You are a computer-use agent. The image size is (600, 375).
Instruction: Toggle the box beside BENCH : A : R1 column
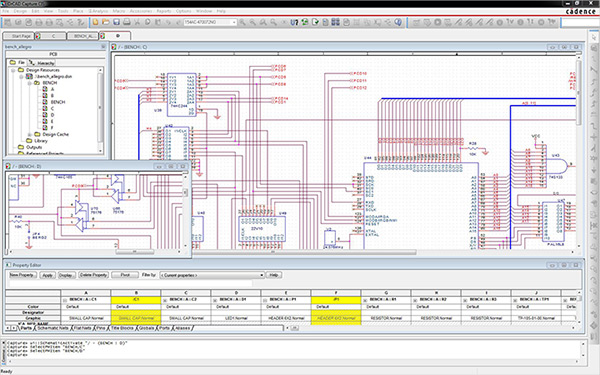365,300
